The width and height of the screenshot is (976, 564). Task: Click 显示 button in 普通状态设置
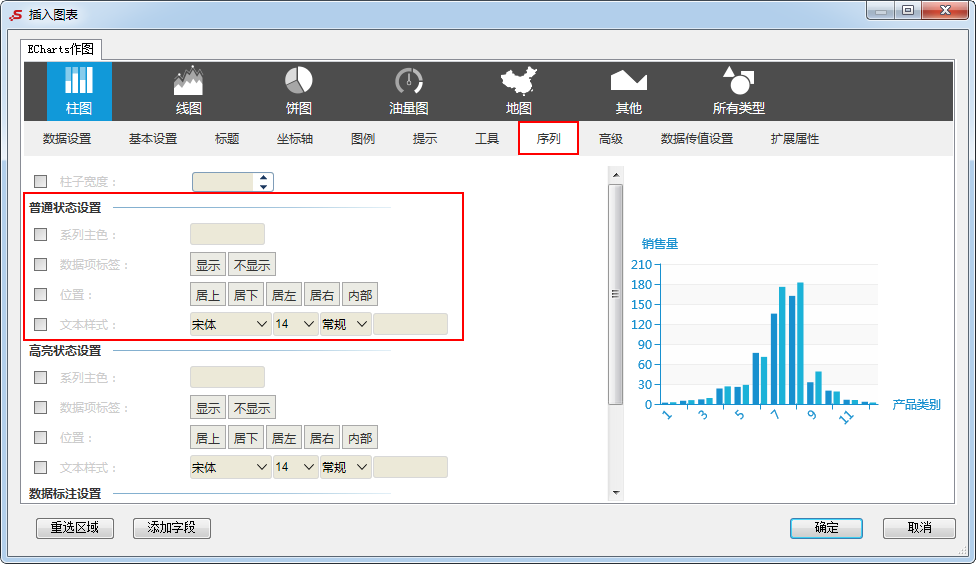coord(208,265)
